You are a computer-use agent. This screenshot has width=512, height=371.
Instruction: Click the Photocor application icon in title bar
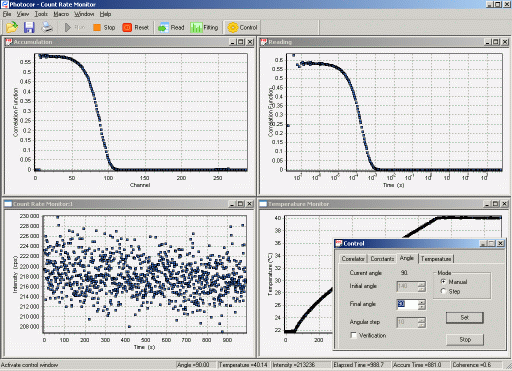[x=4, y=4]
